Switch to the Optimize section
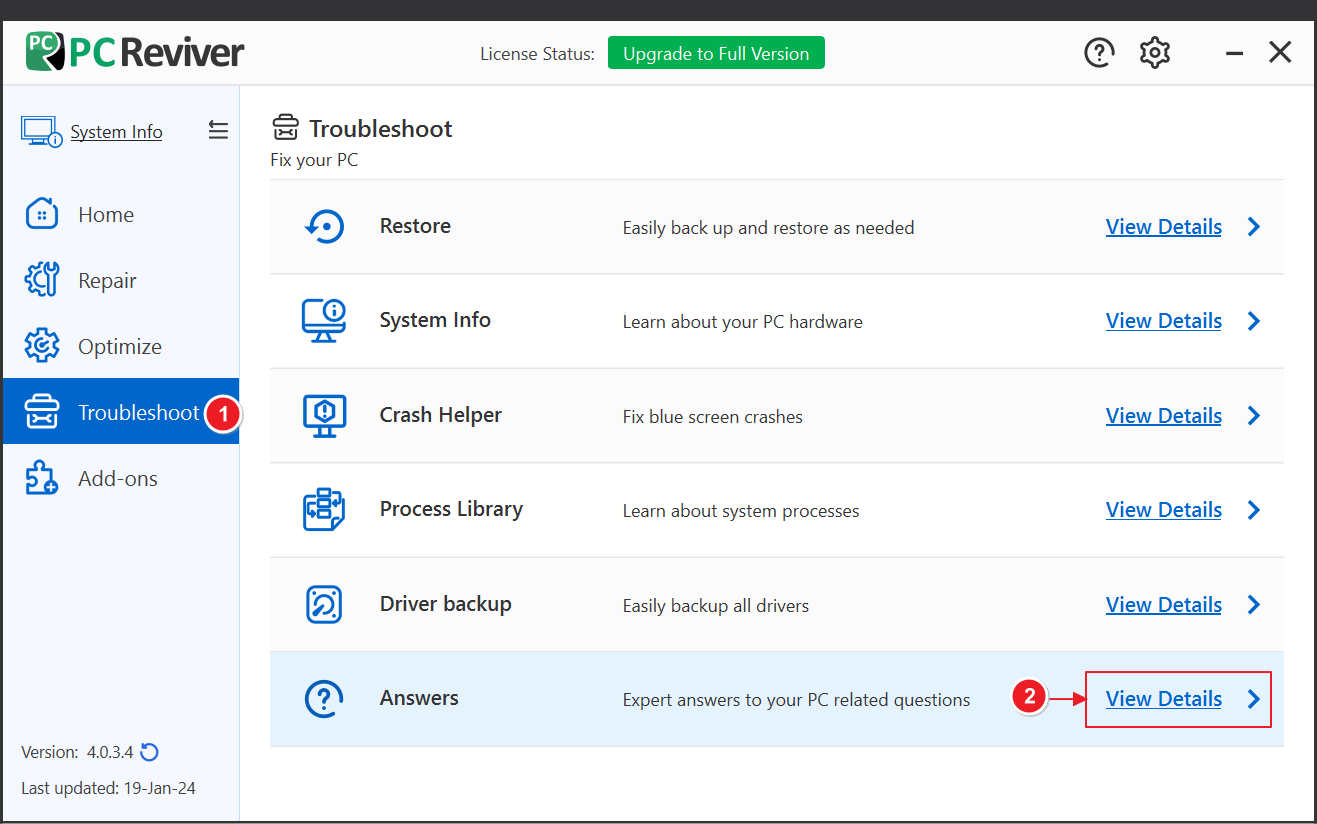The width and height of the screenshot is (1317, 824). [x=120, y=346]
